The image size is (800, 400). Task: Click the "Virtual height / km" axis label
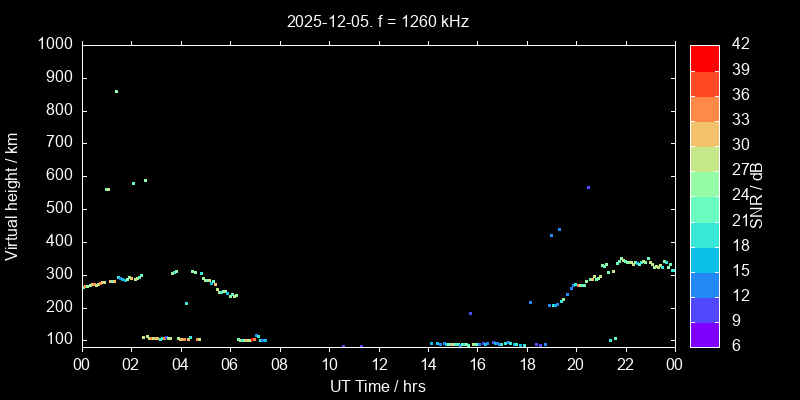[12, 195]
